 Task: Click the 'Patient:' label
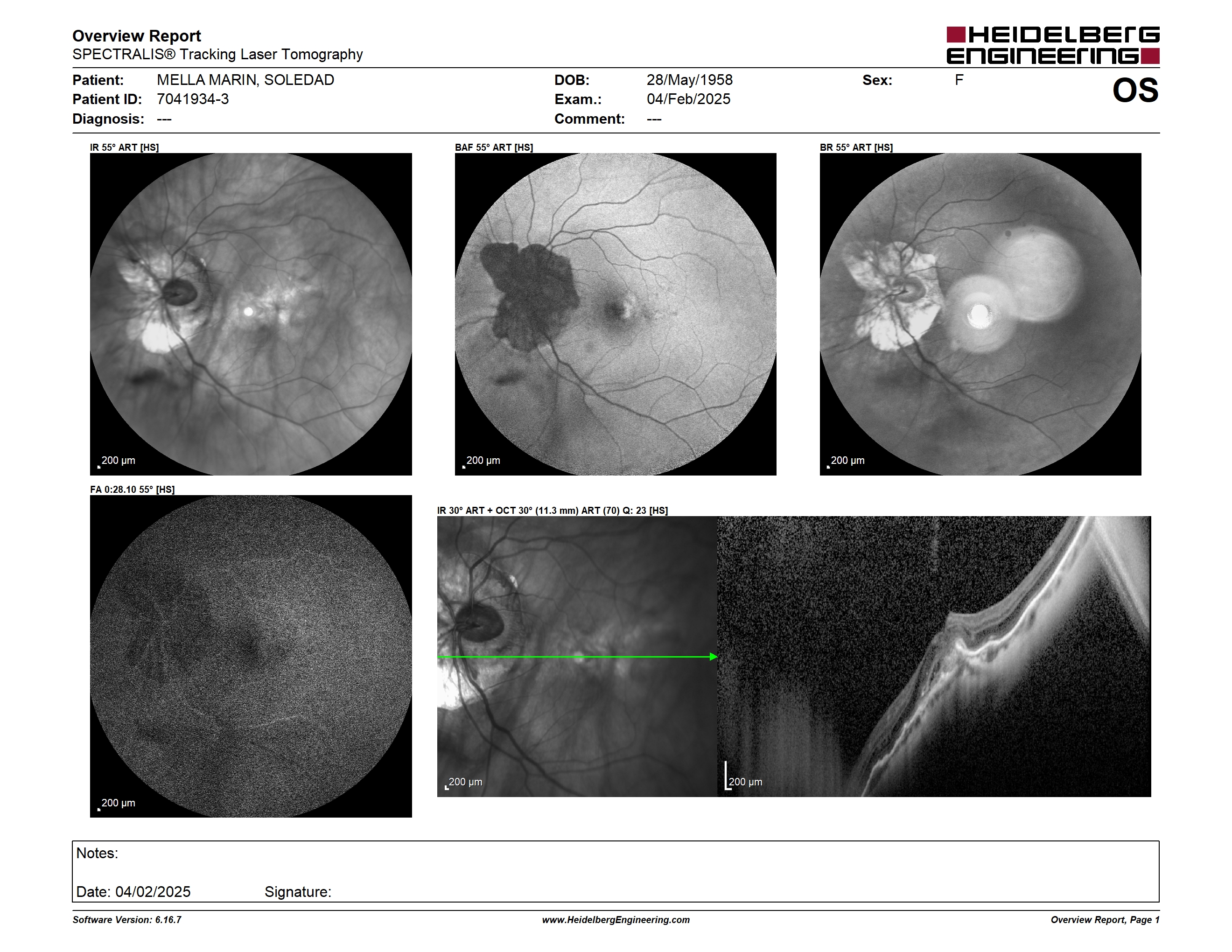pyautogui.click(x=98, y=80)
